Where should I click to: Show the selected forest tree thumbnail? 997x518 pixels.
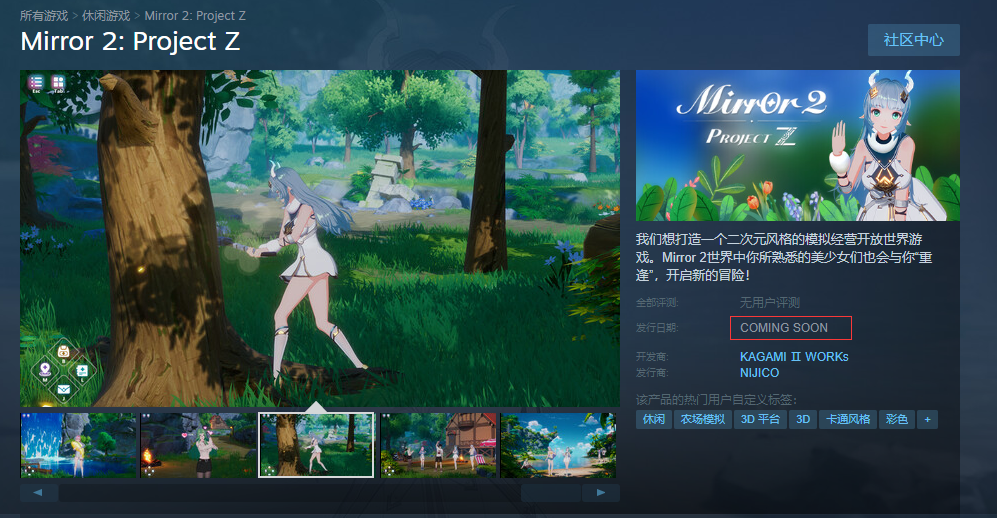click(316, 445)
